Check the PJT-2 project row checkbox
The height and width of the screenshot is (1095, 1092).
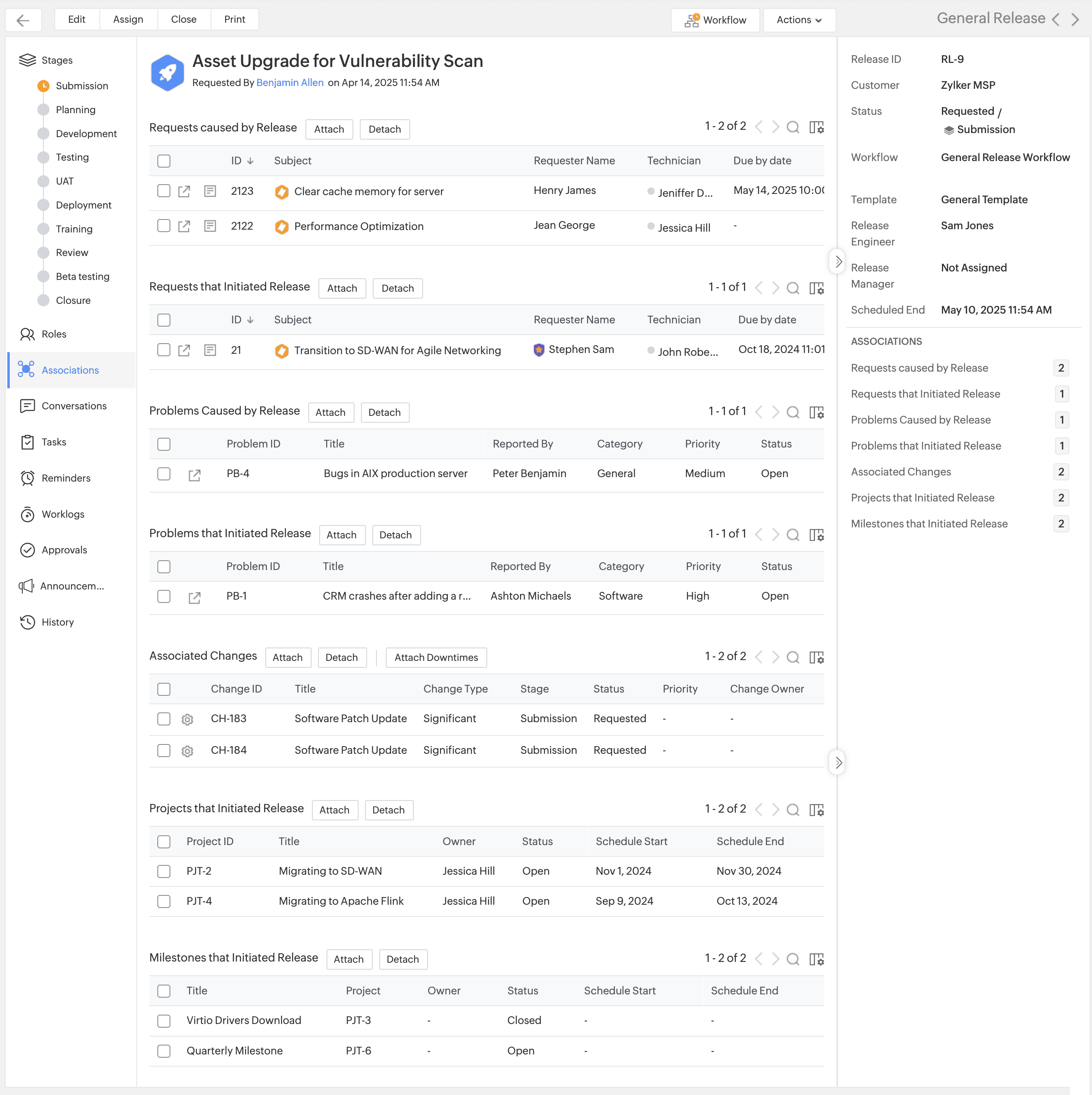click(x=164, y=871)
